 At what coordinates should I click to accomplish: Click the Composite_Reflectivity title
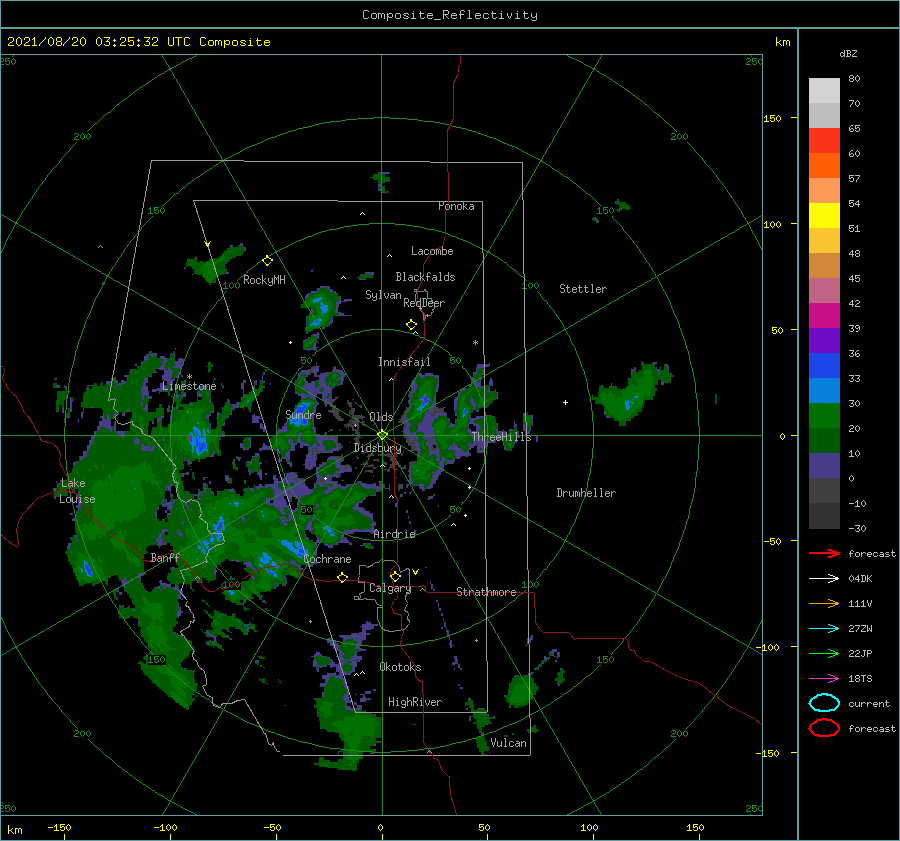pos(450,15)
